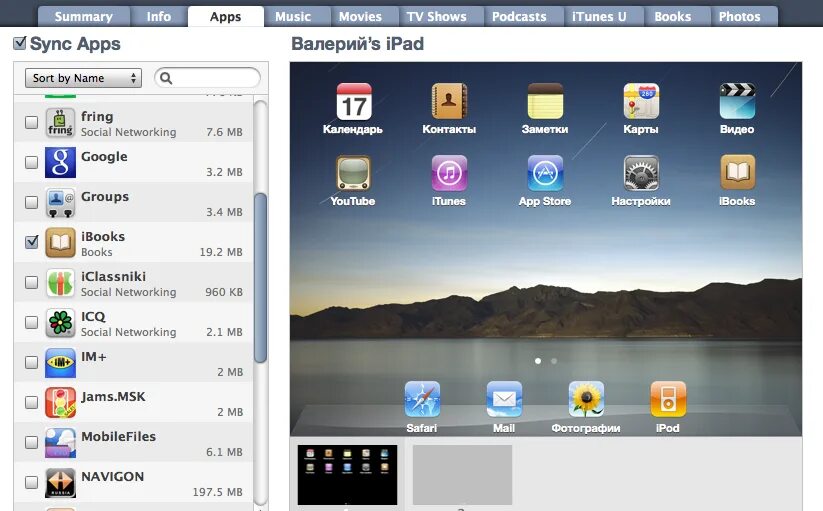Switch to the Summary tab

point(83,17)
